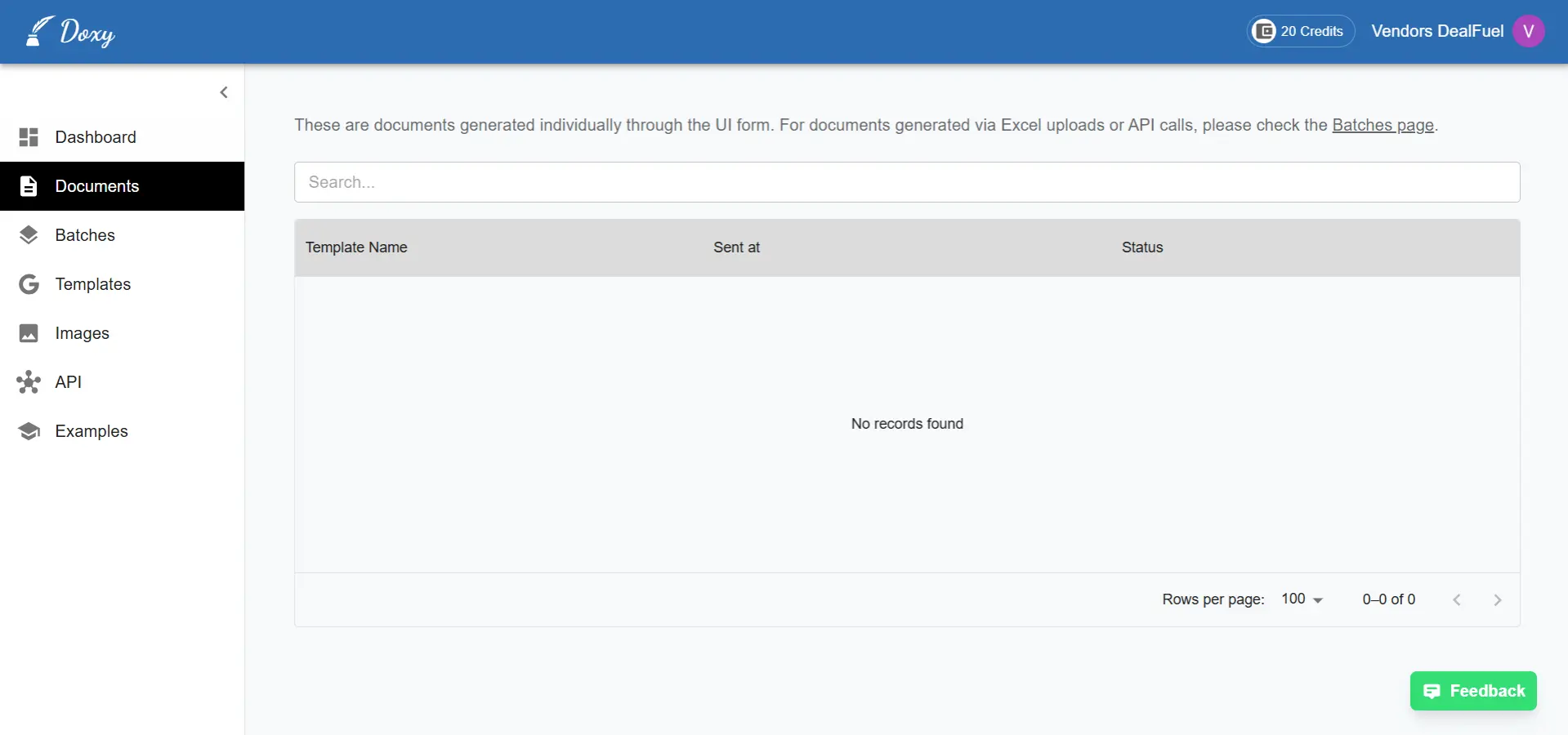Go to the previous table page
Image resolution: width=1568 pixels, height=735 pixels.
pos(1456,600)
